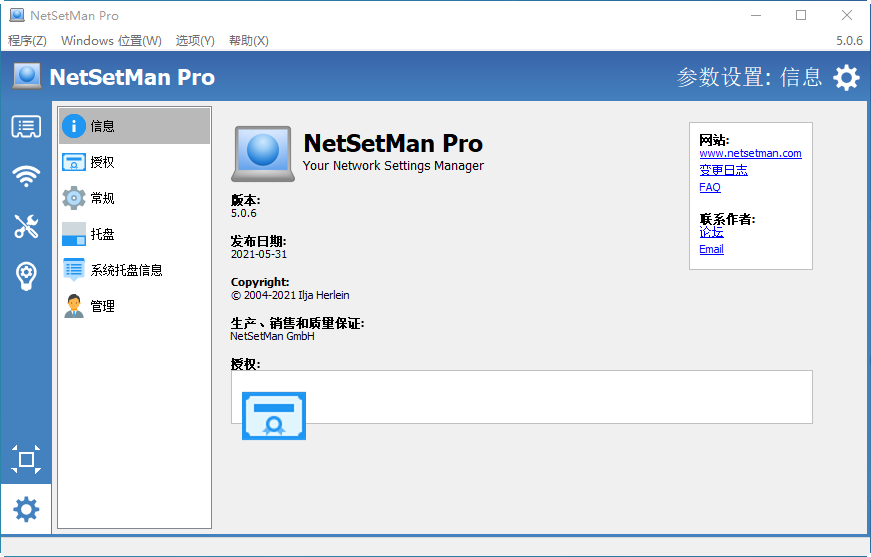
Task: Select 管理 in the settings list
Action: [134, 306]
